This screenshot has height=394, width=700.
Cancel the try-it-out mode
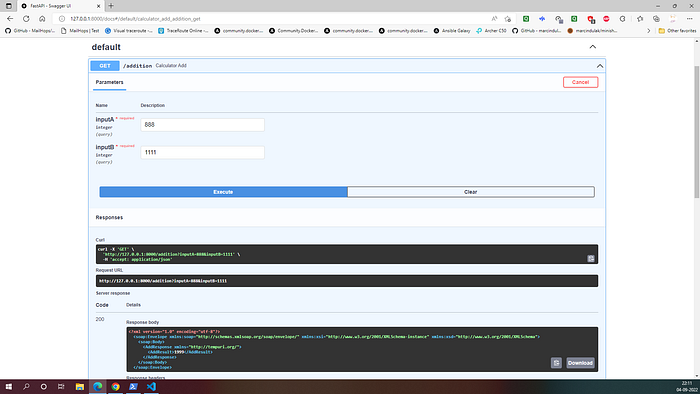point(580,82)
